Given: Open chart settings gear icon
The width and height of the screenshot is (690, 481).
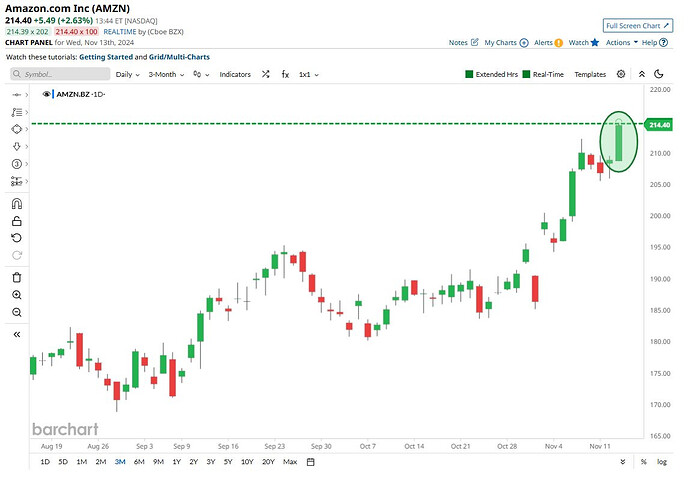Looking at the screenshot, I should coord(621,74).
